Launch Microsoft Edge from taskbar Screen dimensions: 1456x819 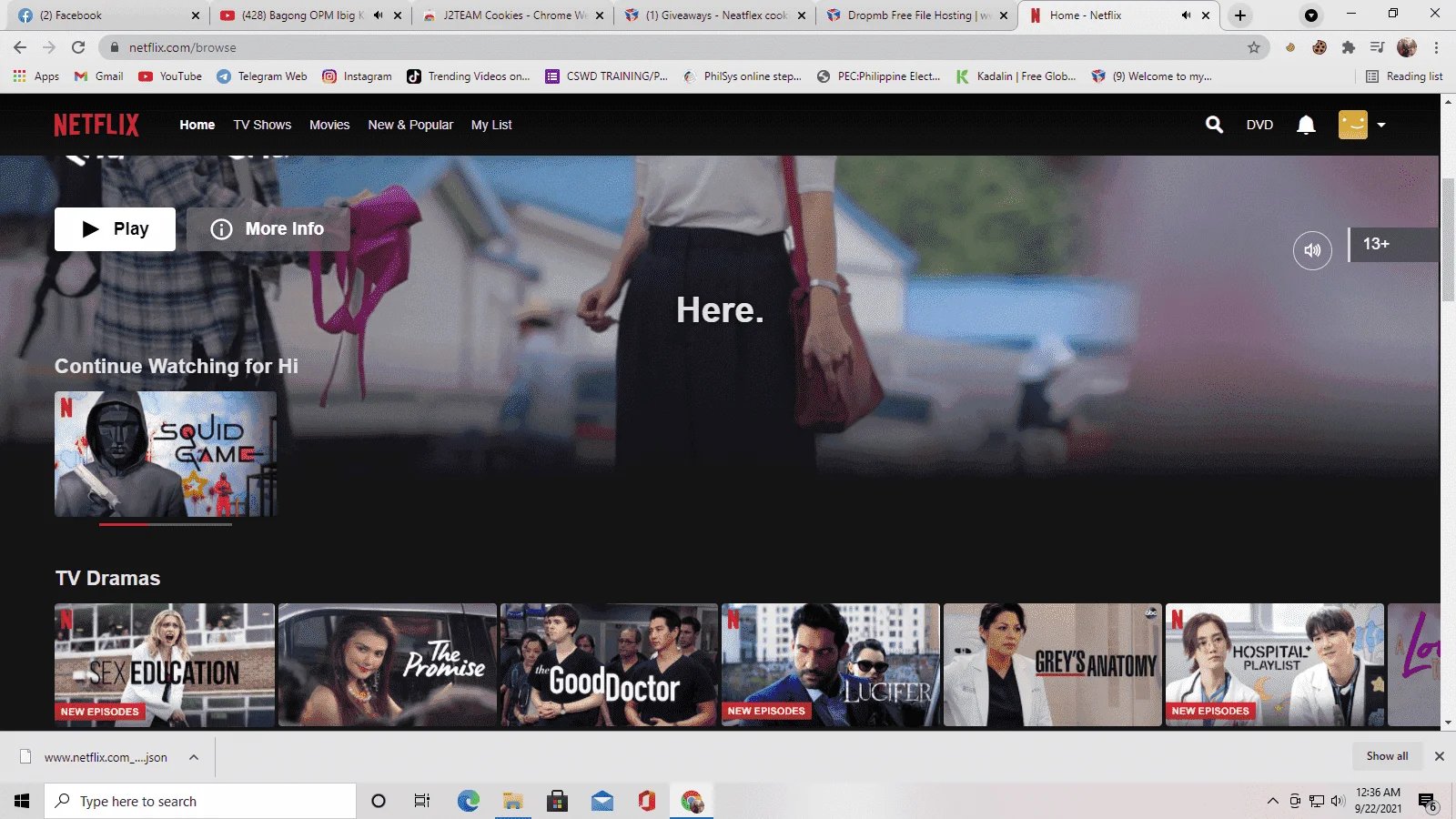click(468, 801)
